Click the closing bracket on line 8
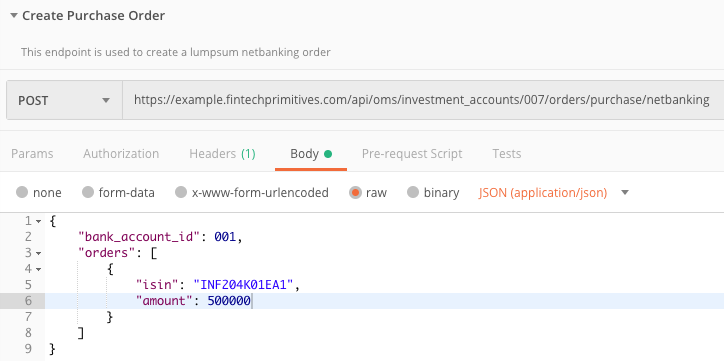This screenshot has height=361, width=724. coord(81,333)
